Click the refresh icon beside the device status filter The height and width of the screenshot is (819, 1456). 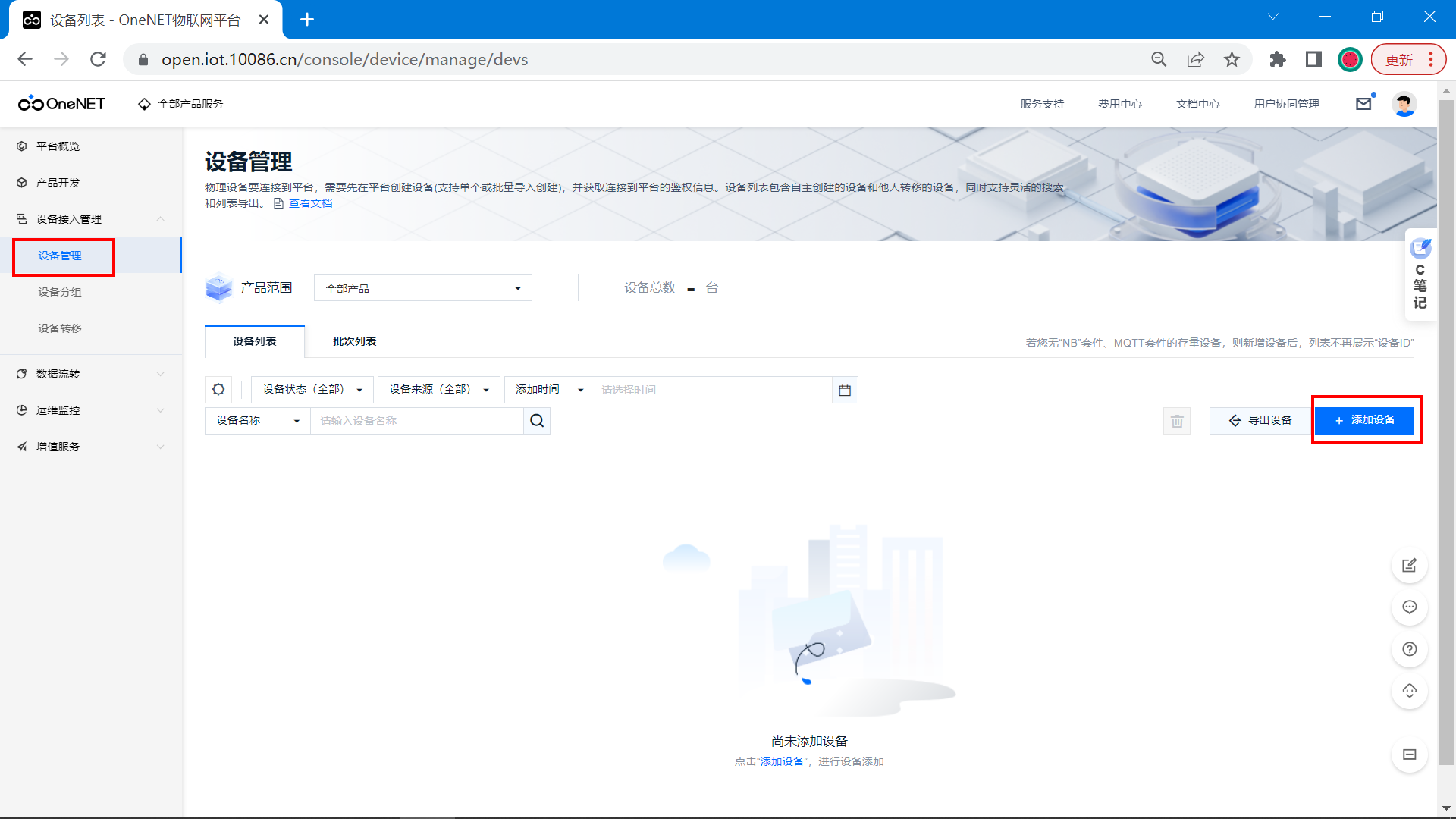point(218,389)
